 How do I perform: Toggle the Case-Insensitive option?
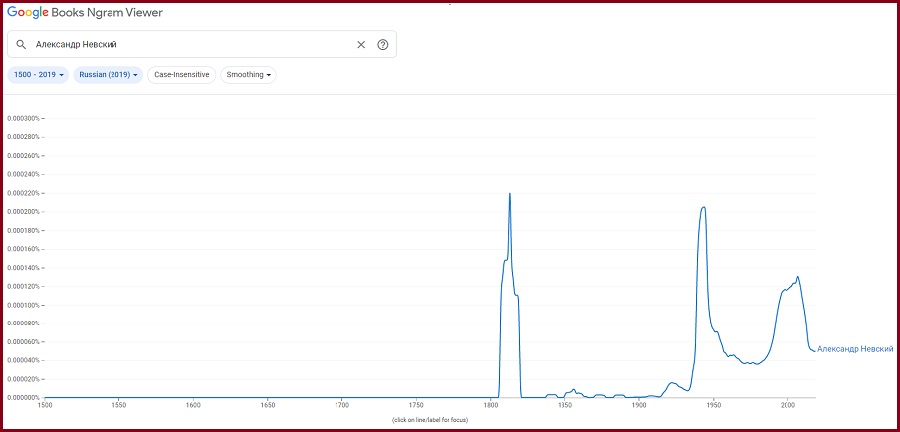click(x=181, y=75)
